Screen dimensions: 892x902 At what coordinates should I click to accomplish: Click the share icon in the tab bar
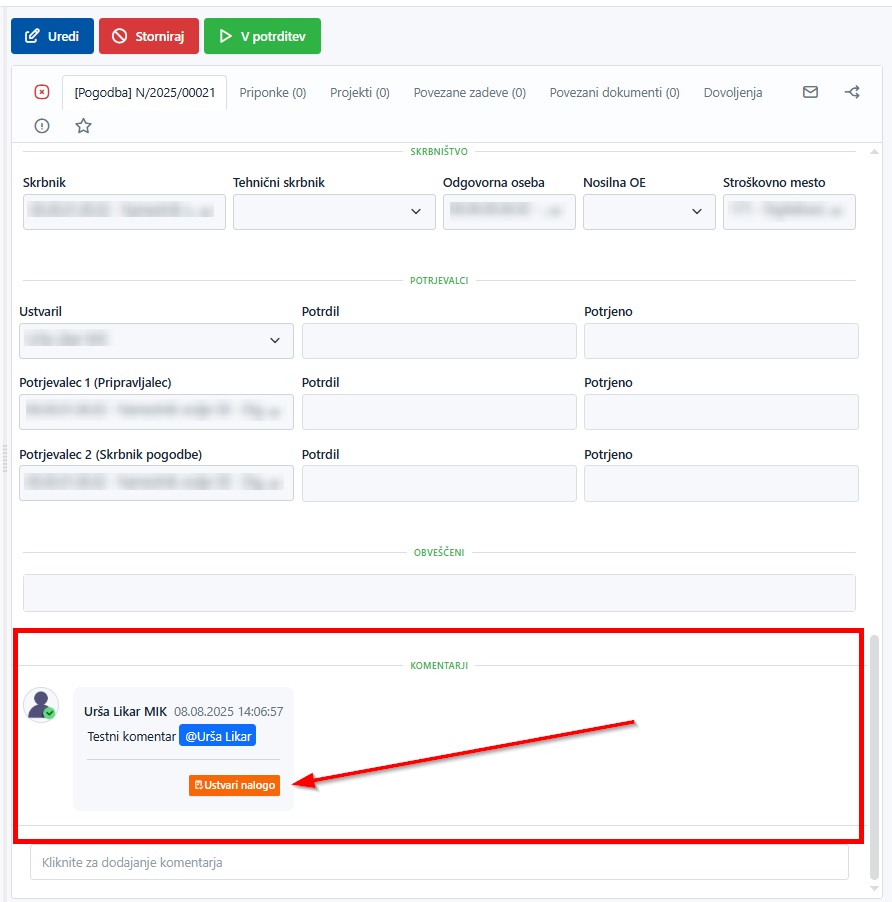coord(852,92)
